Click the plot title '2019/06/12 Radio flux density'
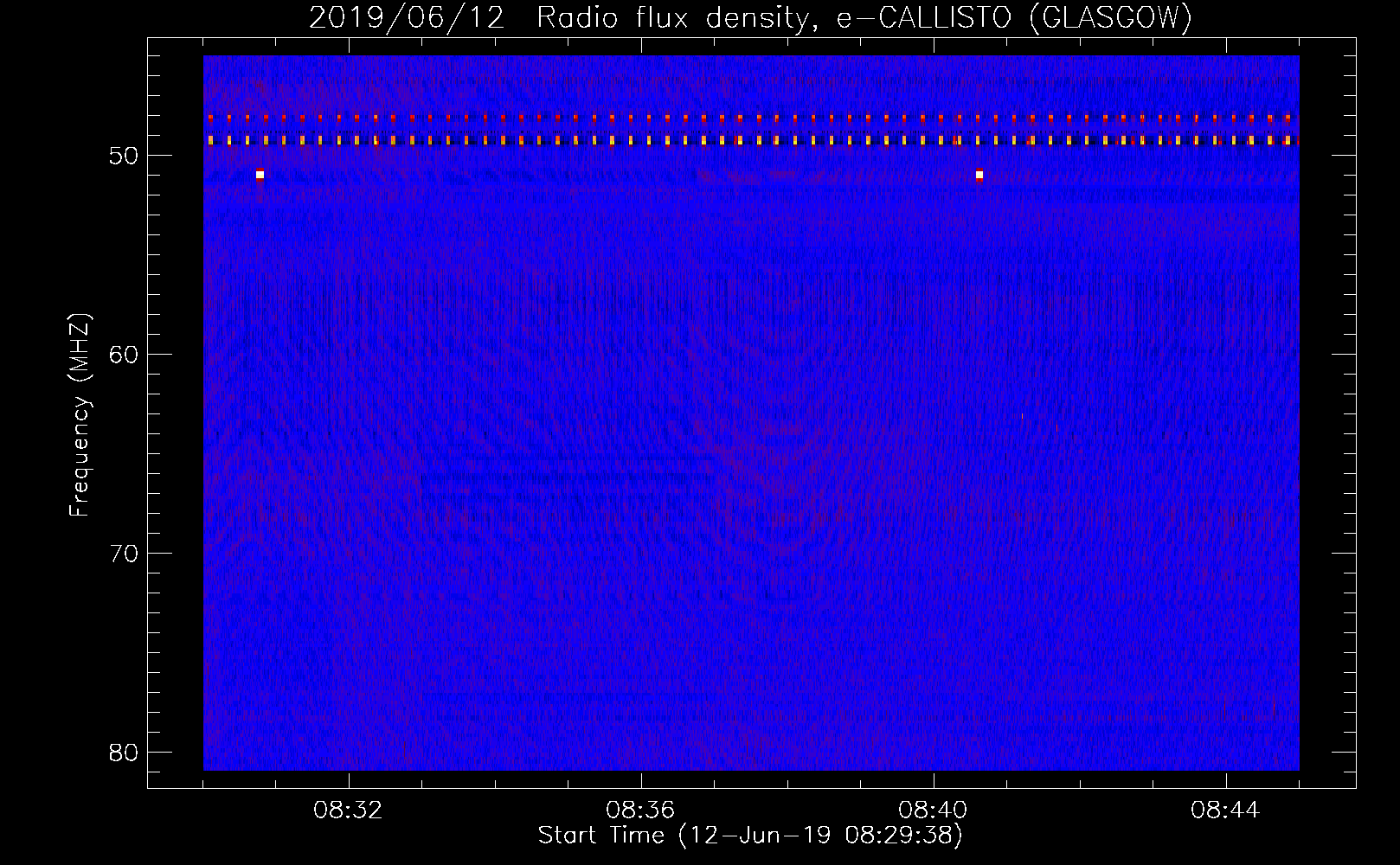This screenshot has width=1400, height=865. pyautogui.click(x=750, y=17)
